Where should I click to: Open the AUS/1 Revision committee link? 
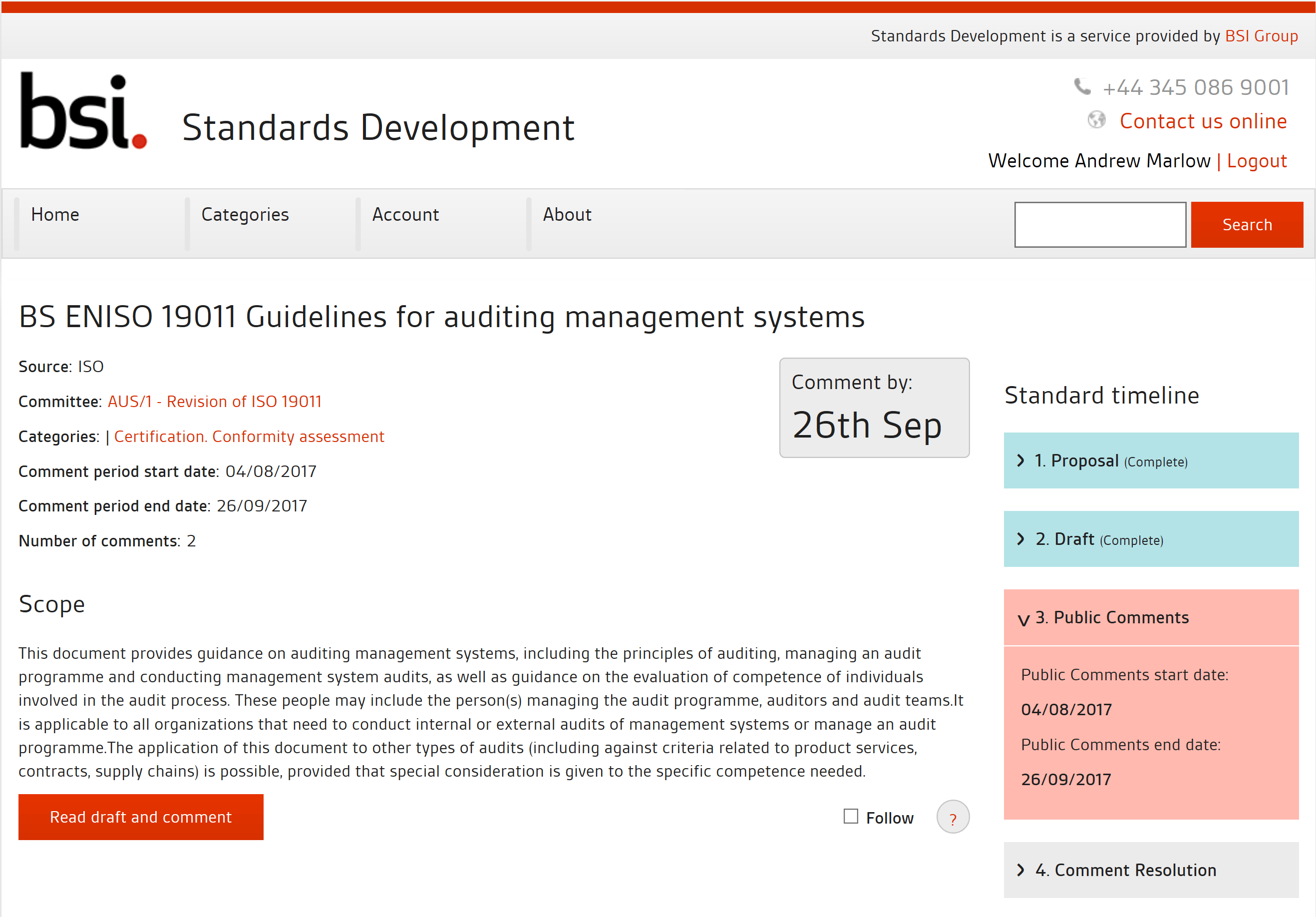[214, 402]
